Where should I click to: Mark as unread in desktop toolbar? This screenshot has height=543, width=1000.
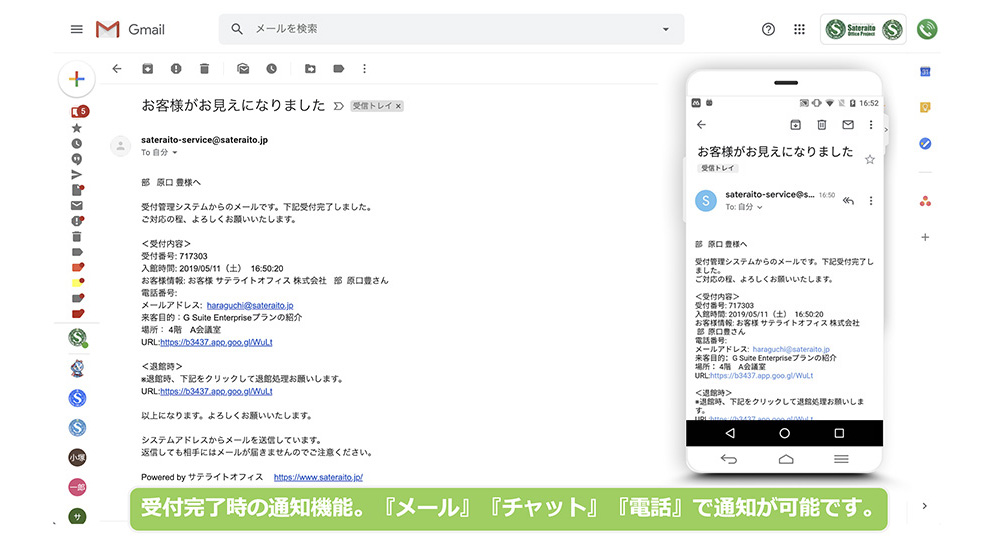243,69
